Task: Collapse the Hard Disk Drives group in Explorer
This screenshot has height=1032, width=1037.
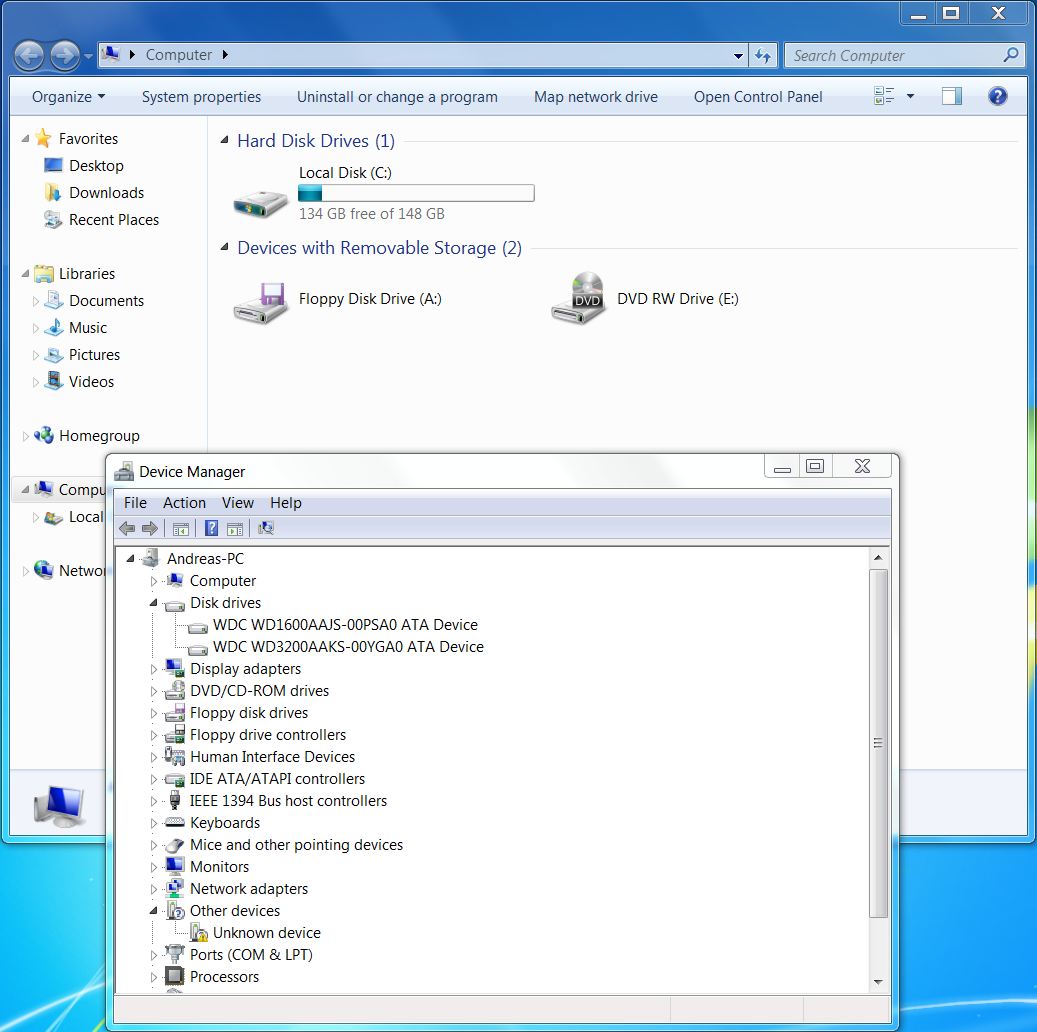Action: (x=224, y=140)
